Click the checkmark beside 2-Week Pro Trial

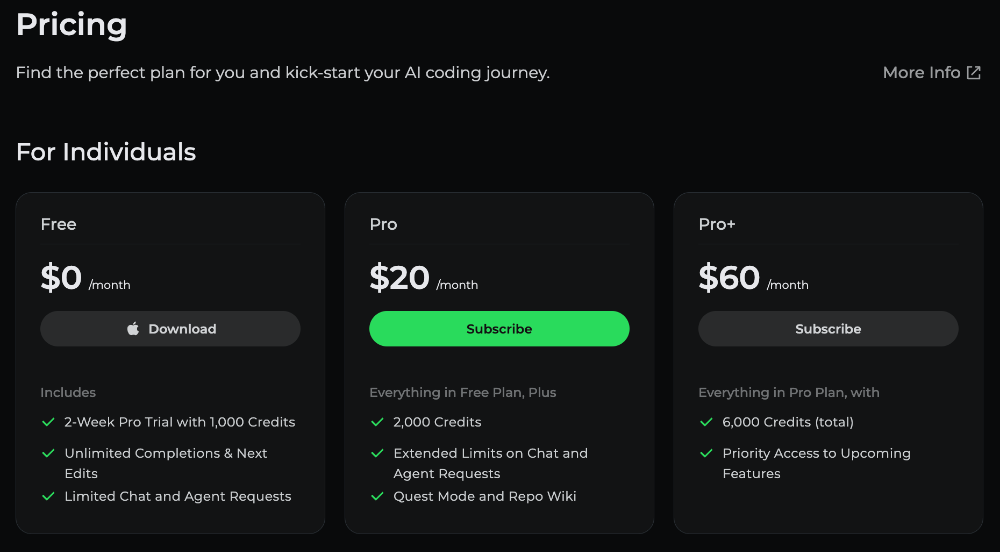pos(47,422)
